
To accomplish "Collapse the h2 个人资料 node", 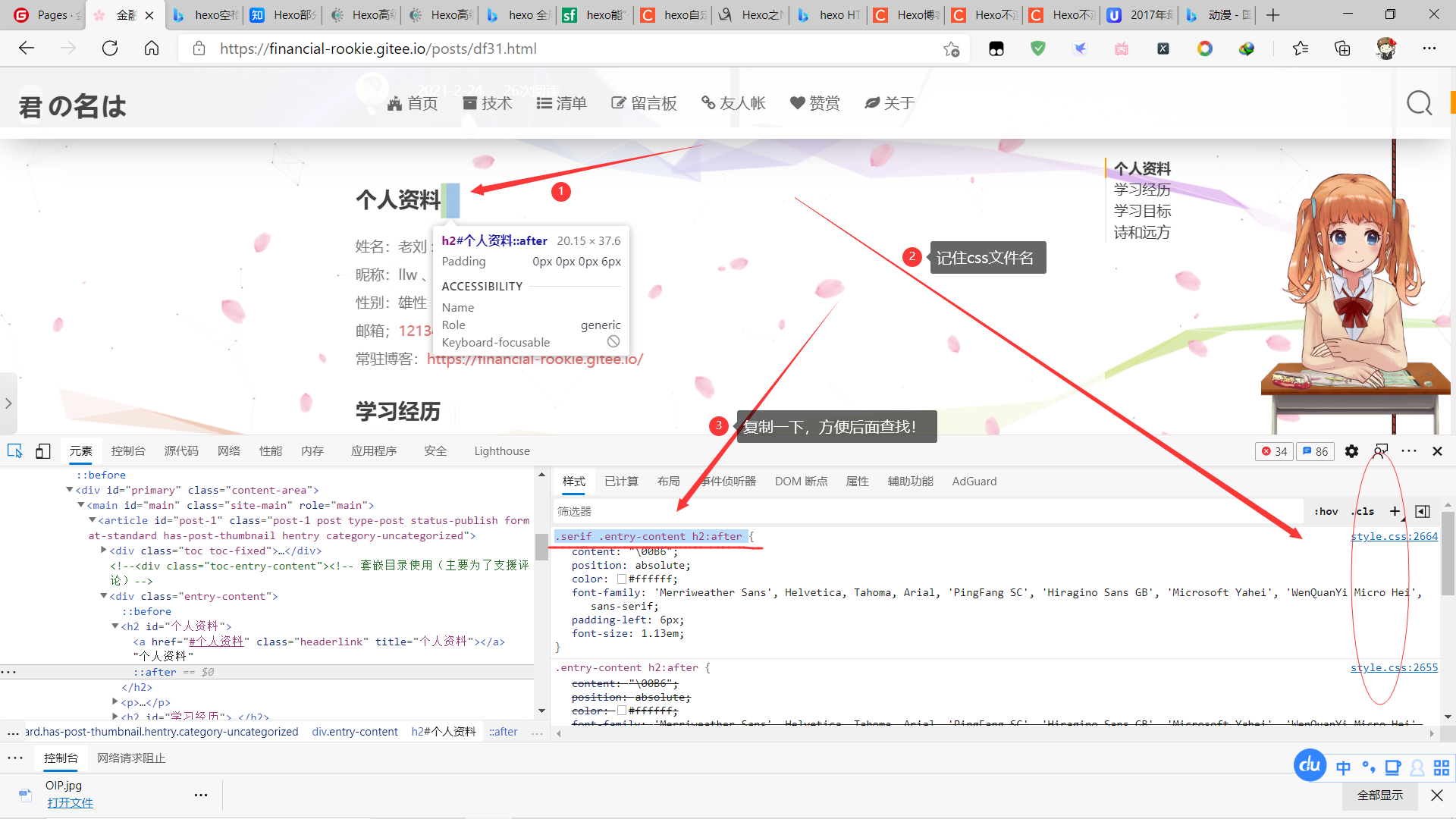I will [x=115, y=626].
